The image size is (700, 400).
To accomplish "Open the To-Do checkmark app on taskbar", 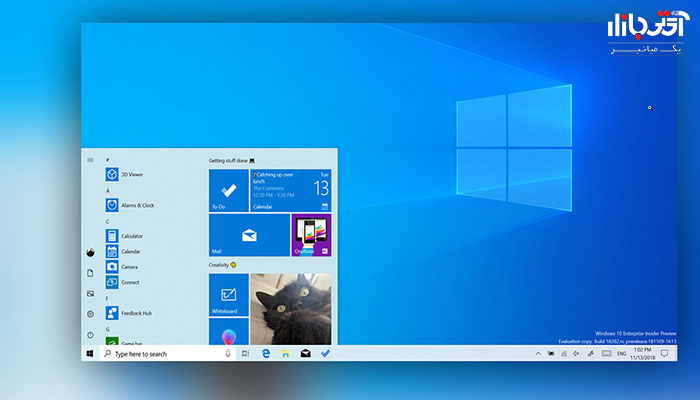I will [x=325, y=354].
